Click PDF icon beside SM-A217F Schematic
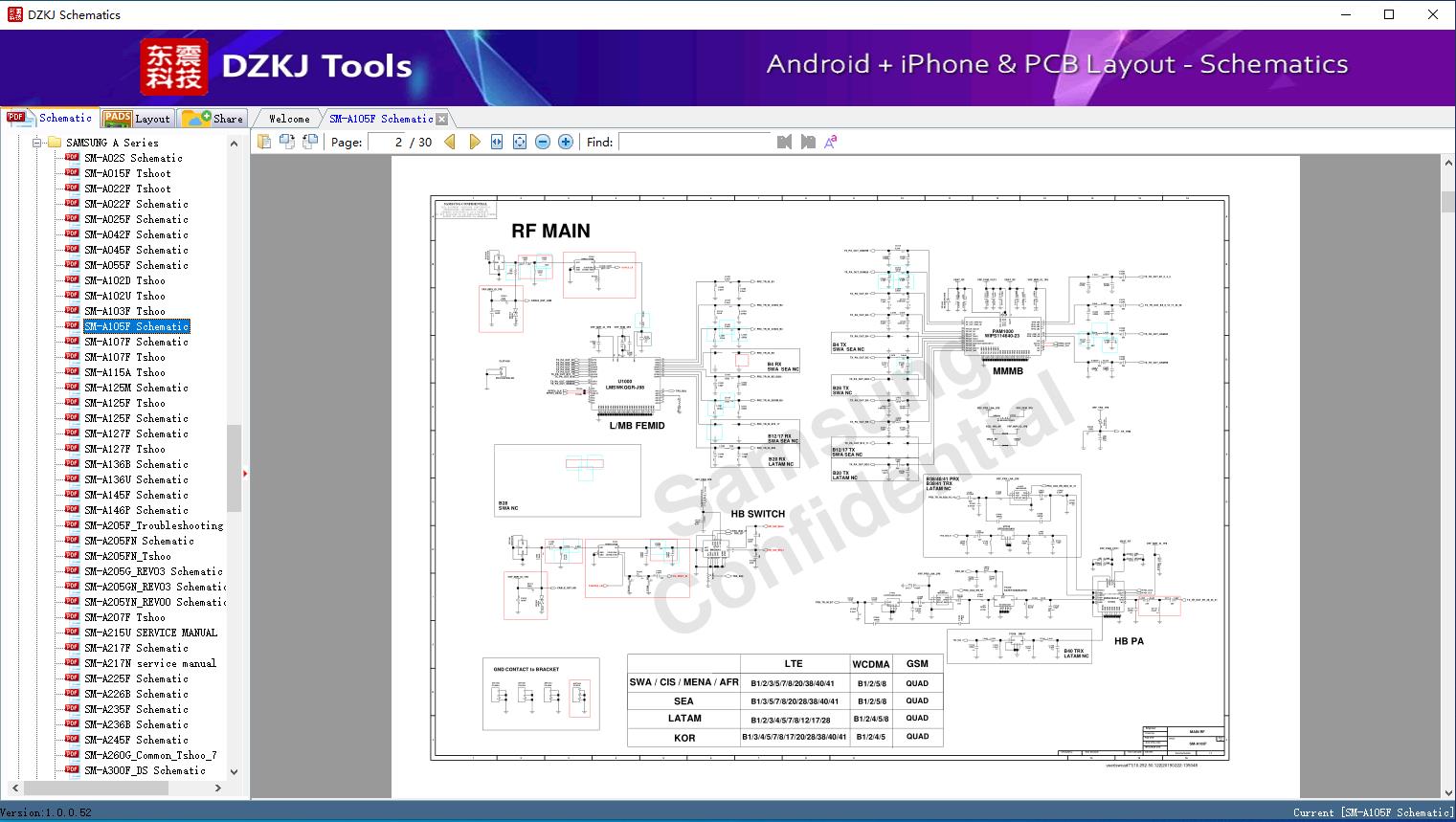The width and height of the screenshot is (1456, 822). (x=72, y=648)
